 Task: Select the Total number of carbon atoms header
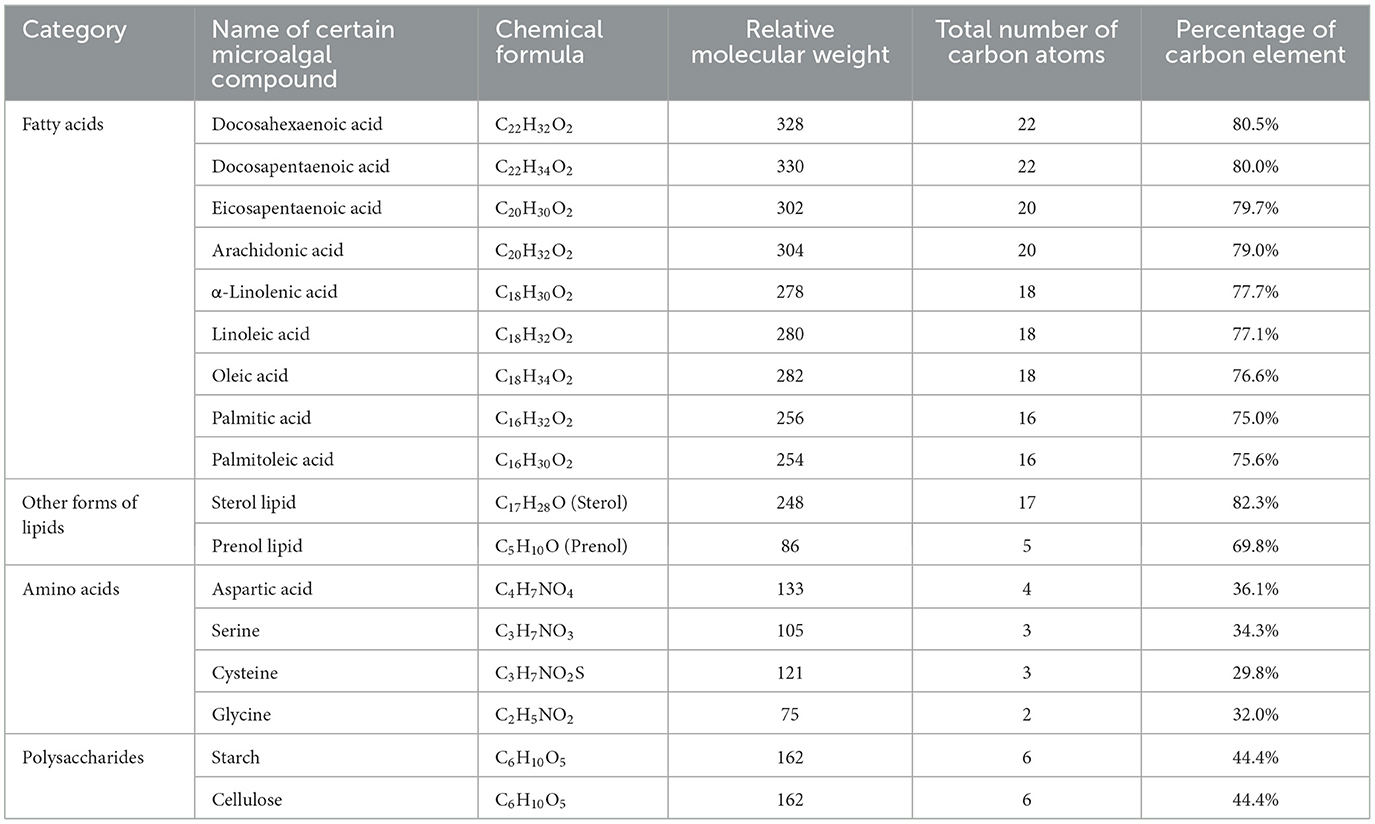(x=1026, y=42)
